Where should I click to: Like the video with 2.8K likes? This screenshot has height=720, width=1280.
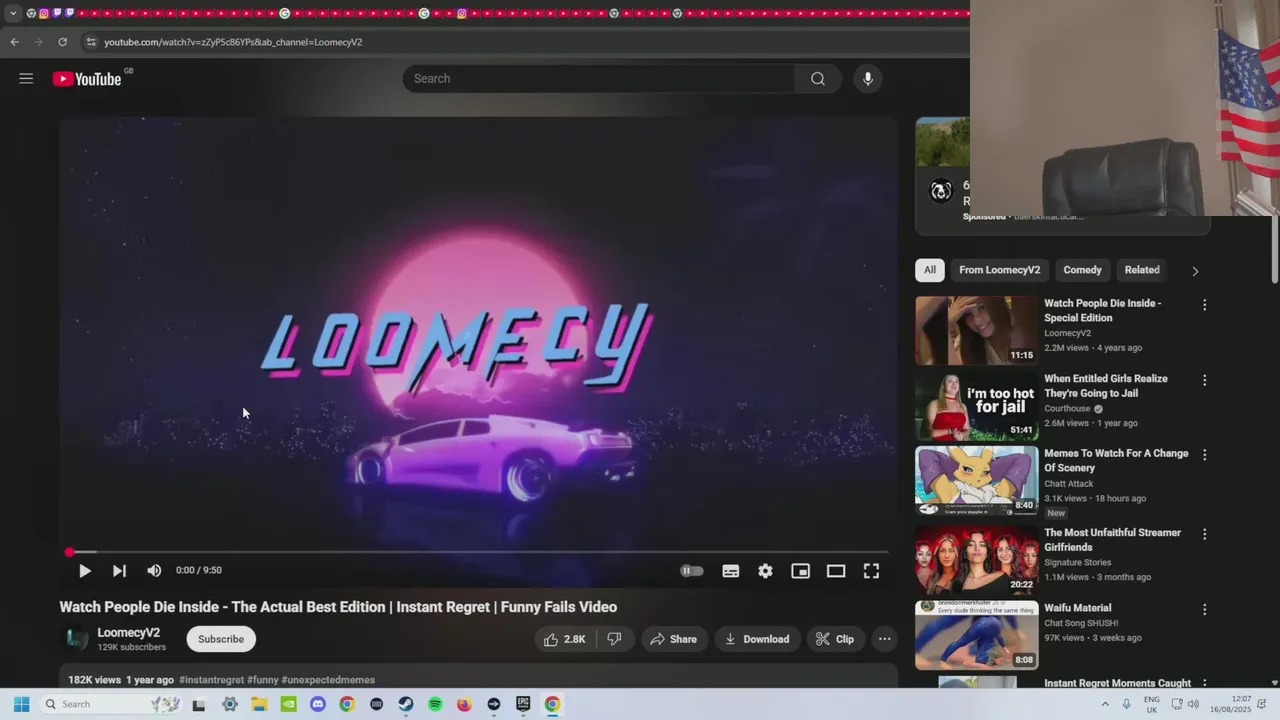[x=565, y=639]
